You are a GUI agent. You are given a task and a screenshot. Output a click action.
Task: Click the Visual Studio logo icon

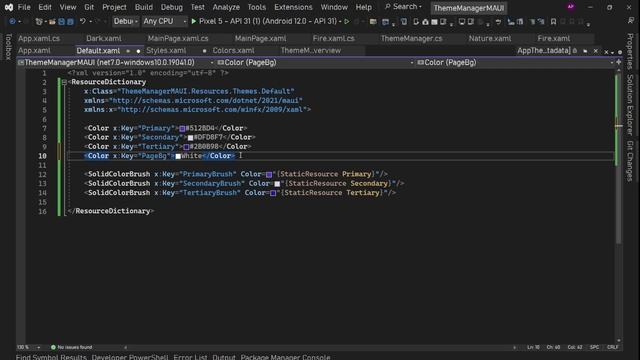click(x=9, y=7)
